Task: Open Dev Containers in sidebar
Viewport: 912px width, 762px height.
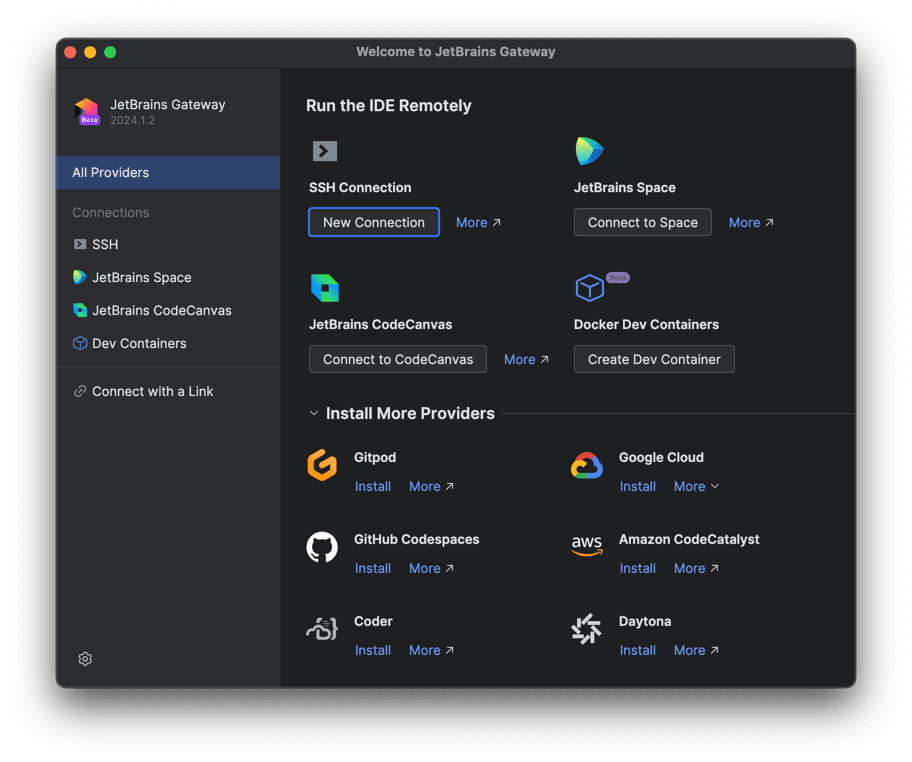Action: click(168, 344)
